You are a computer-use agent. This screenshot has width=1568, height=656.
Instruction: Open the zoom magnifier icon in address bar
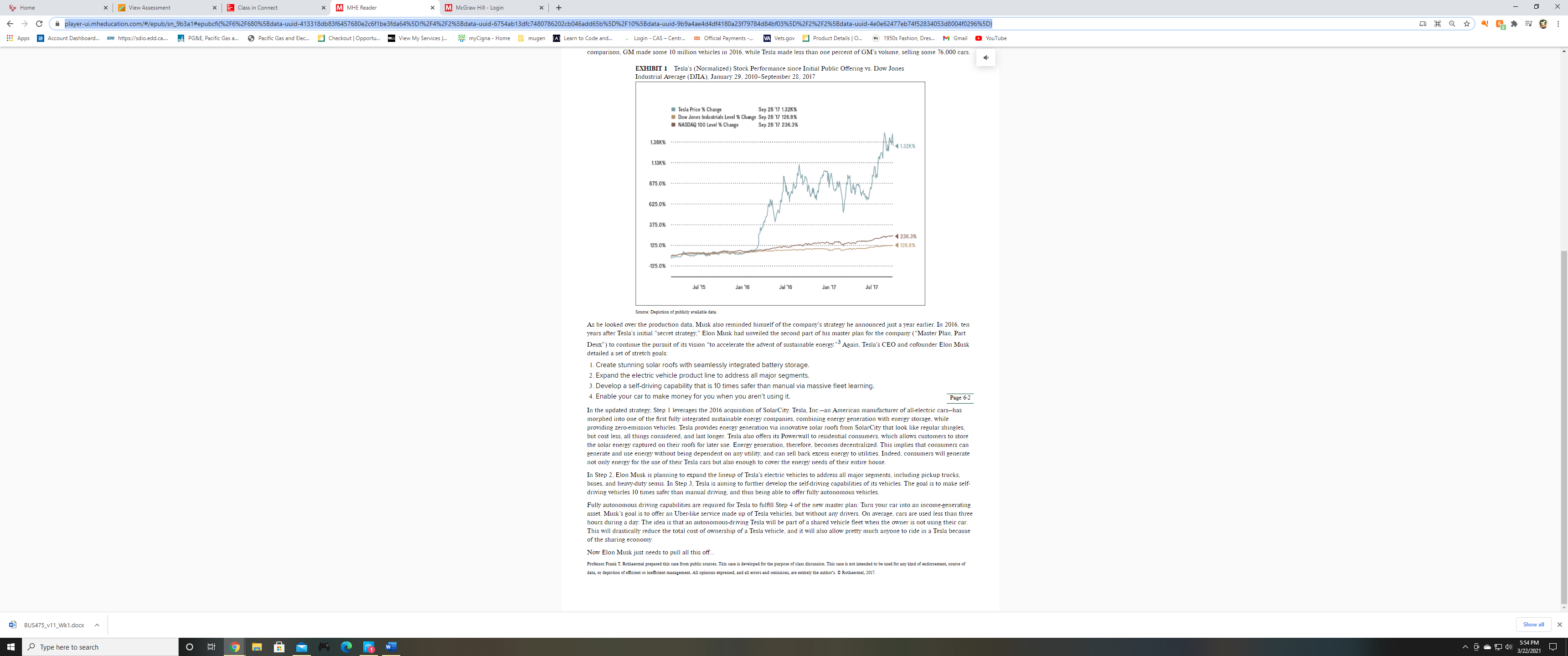pyautogui.click(x=1452, y=24)
